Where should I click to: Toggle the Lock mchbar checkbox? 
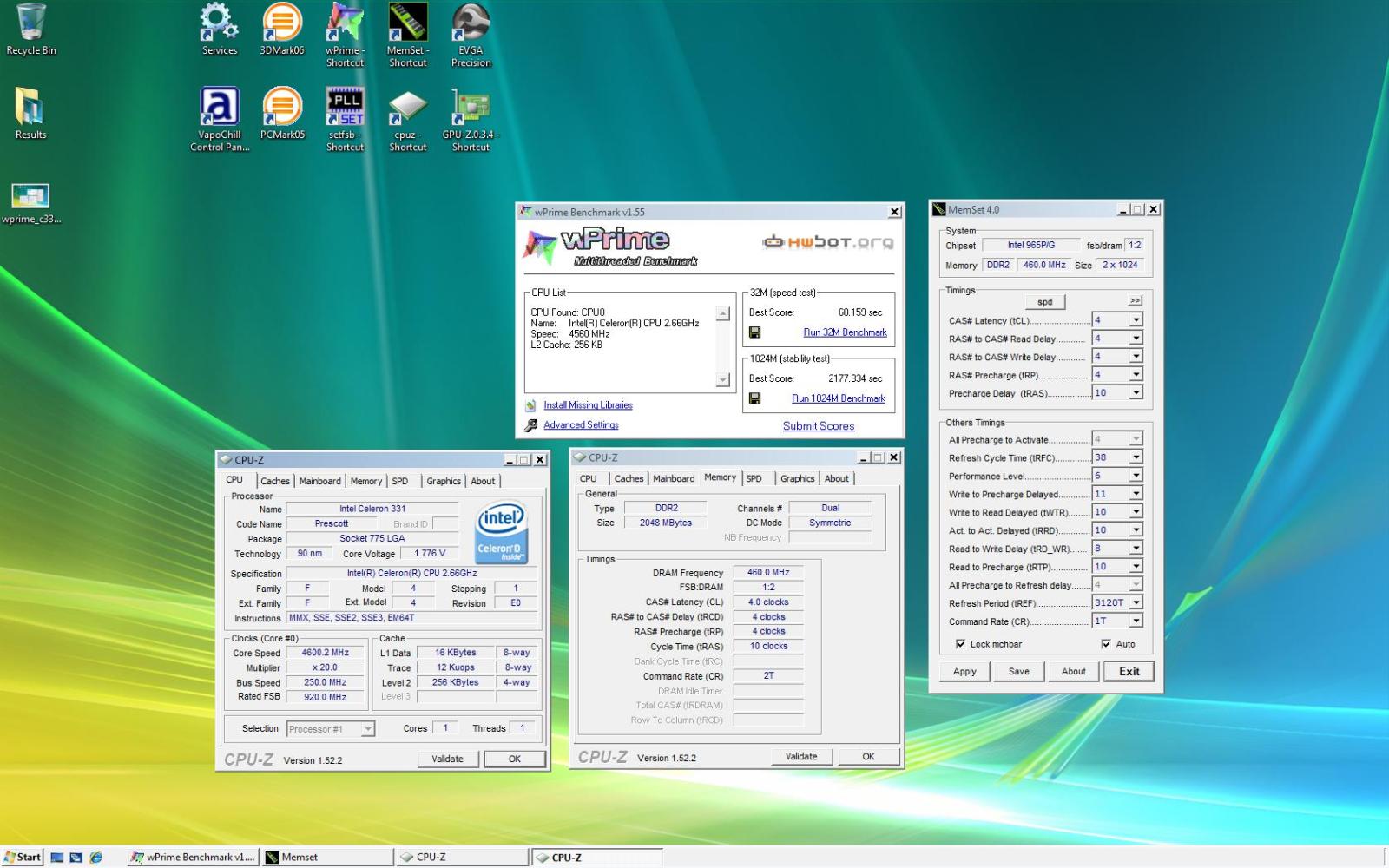[960, 644]
